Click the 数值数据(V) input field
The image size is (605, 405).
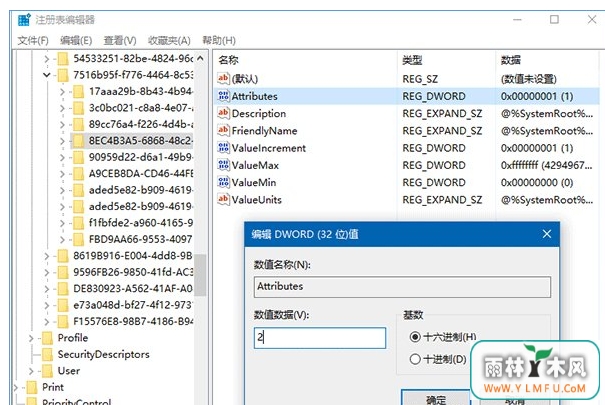click(x=320, y=338)
